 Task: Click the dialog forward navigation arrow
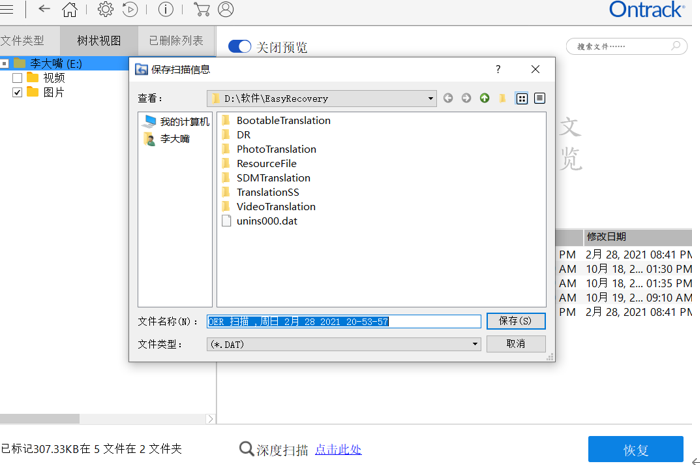[466, 98]
